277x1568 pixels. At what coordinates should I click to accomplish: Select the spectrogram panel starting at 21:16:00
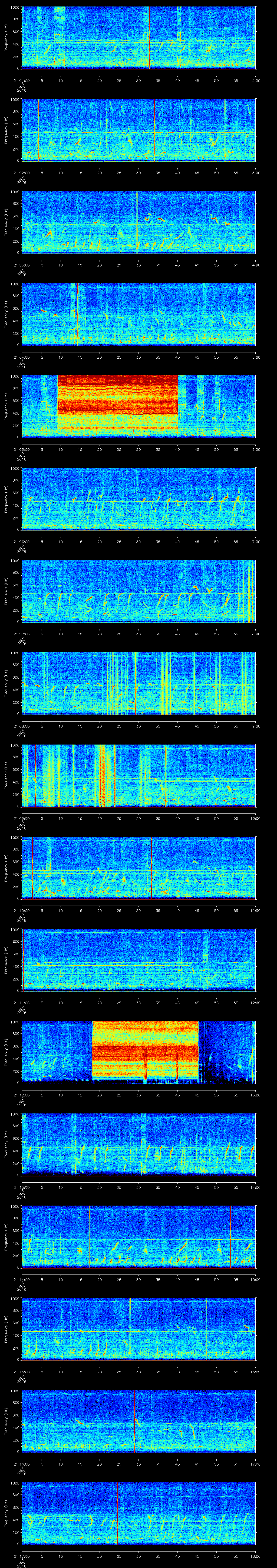[138, 1421]
